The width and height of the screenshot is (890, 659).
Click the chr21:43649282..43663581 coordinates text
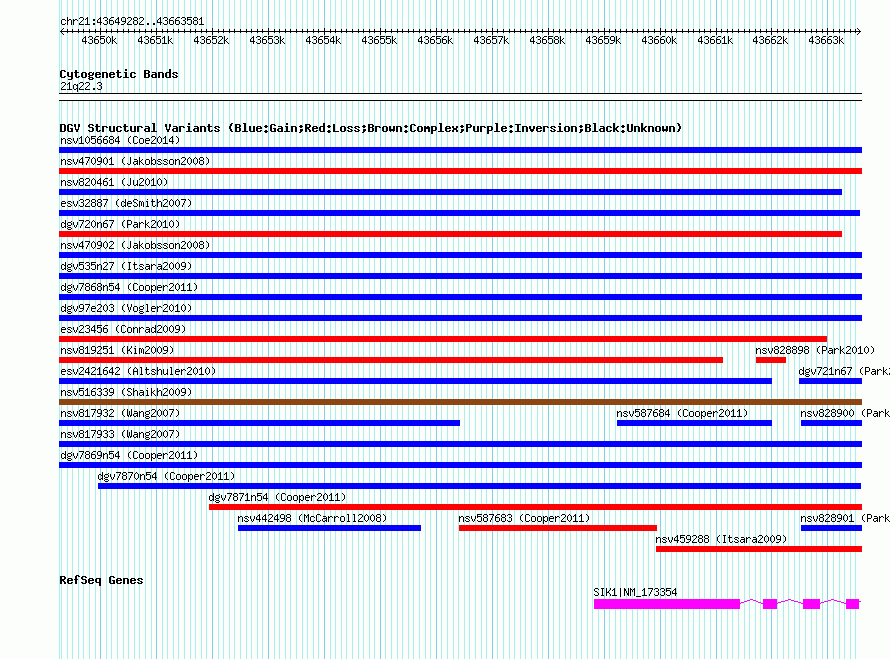(132, 22)
